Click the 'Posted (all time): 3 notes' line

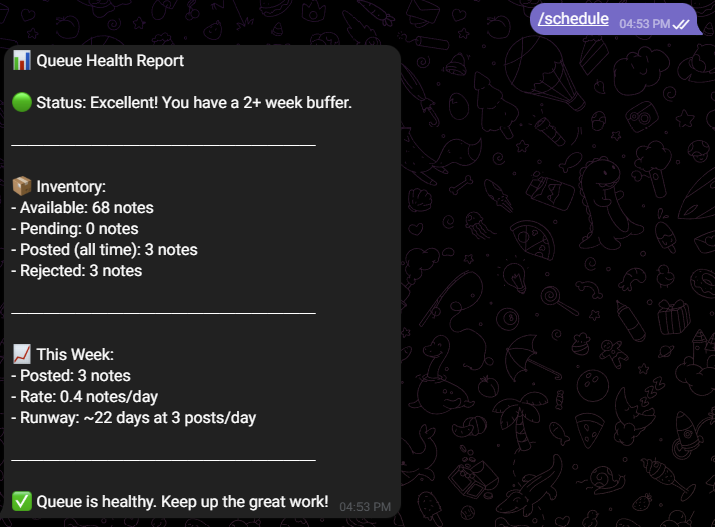click(104, 250)
